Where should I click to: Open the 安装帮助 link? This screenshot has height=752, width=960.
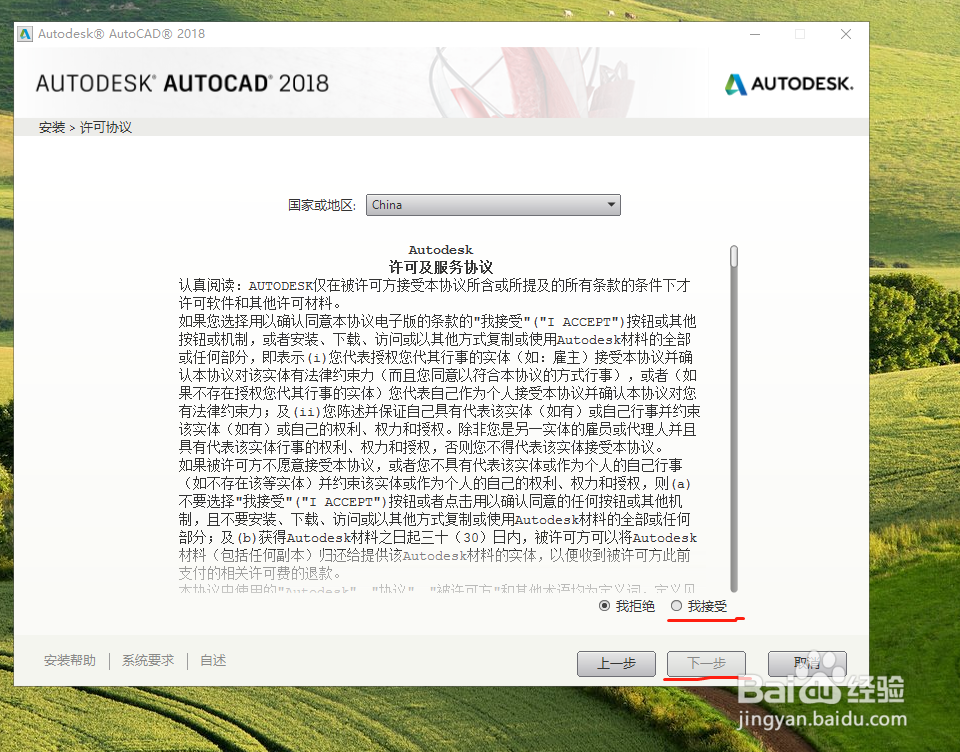click(70, 660)
